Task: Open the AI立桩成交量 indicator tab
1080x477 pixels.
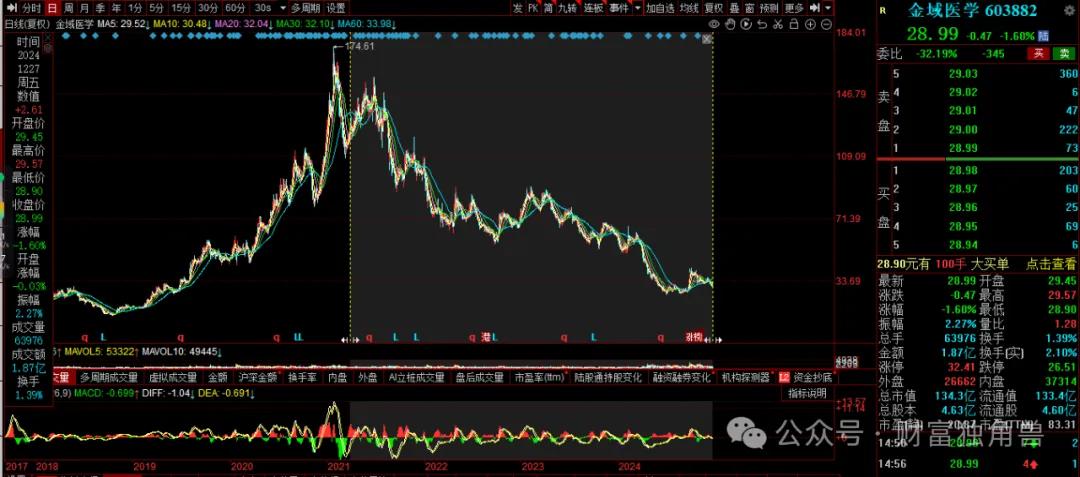Action: point(416,377)
